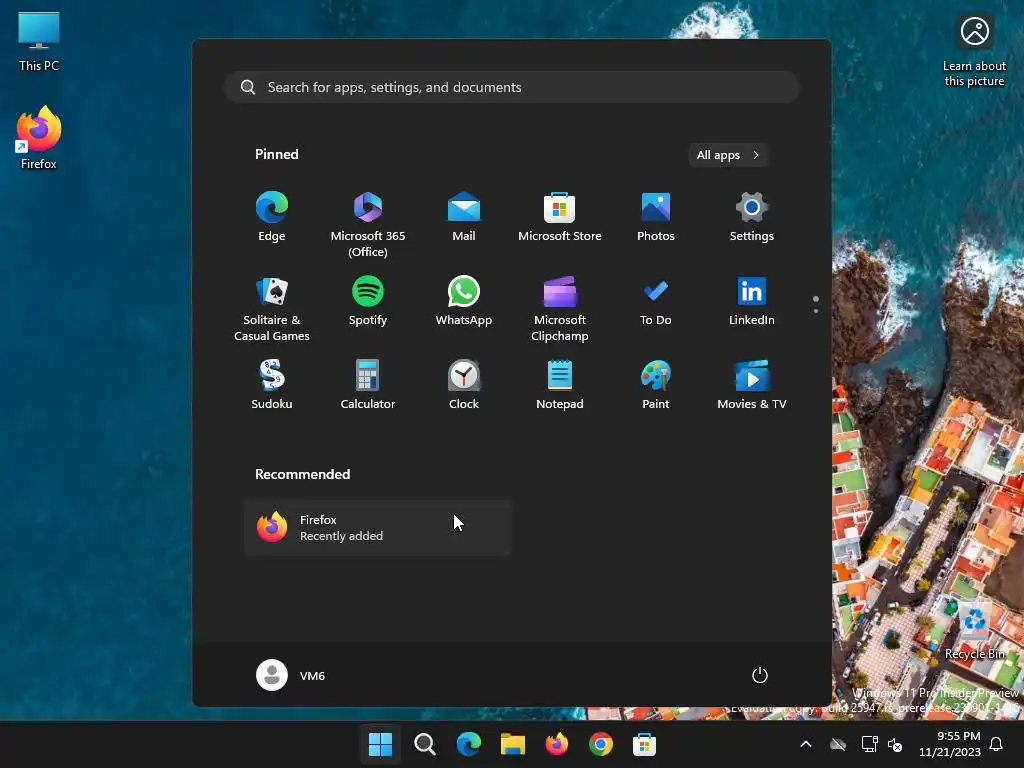This screenshot has height=768, width=1024.
Task: Show hidden system tray icons
Action: click(806, 744)
